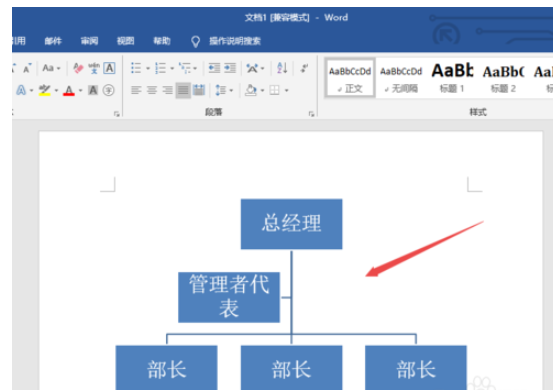Align text right
Image resolution: width=553 pixels, height=390 pixels.
168,91
